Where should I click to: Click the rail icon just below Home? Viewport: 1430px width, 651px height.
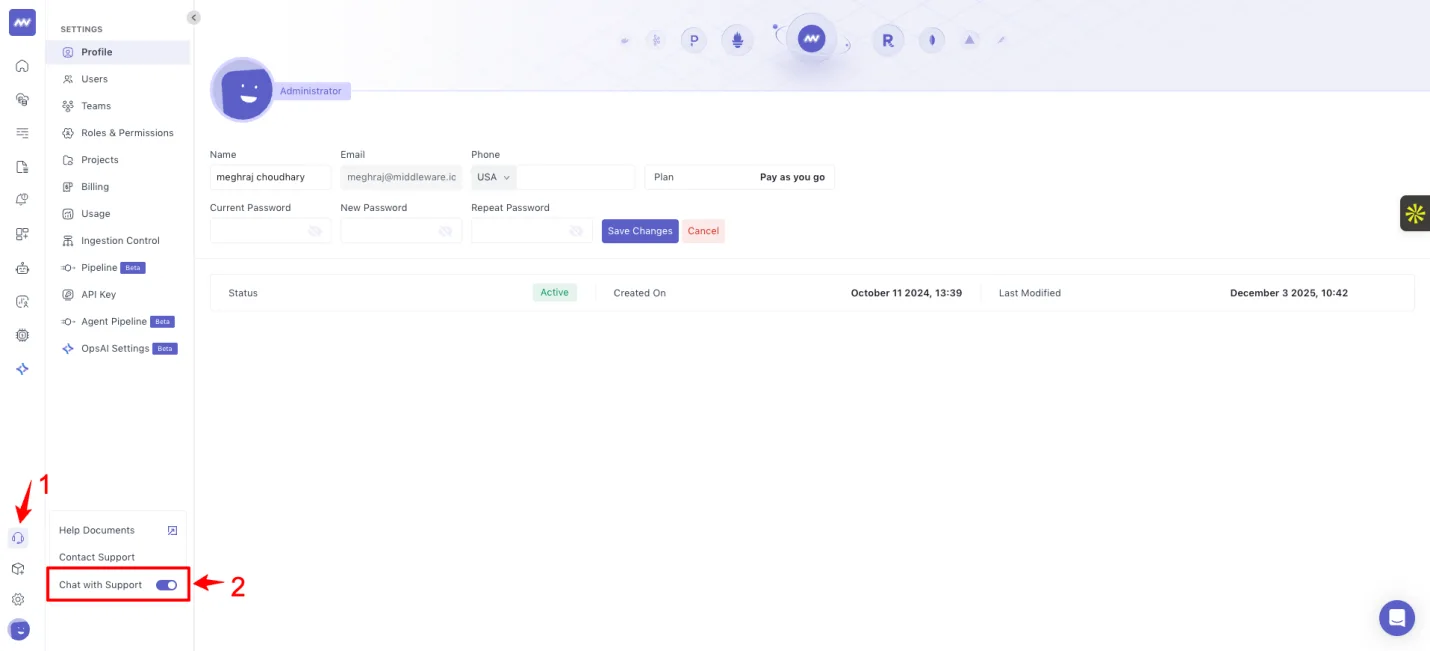(22, 99)
